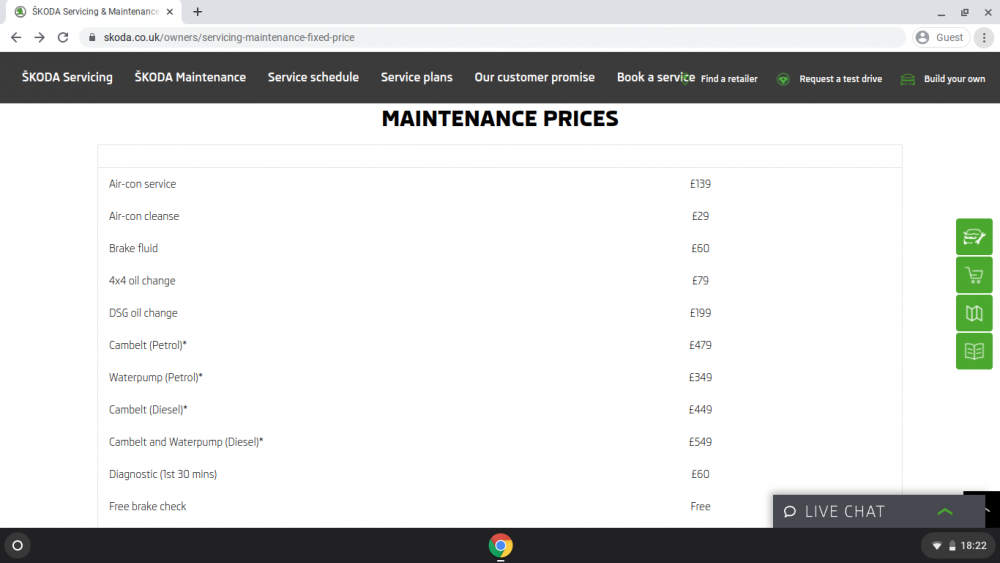
Task: Open the Live Chat panel
Action: point(878,511)
